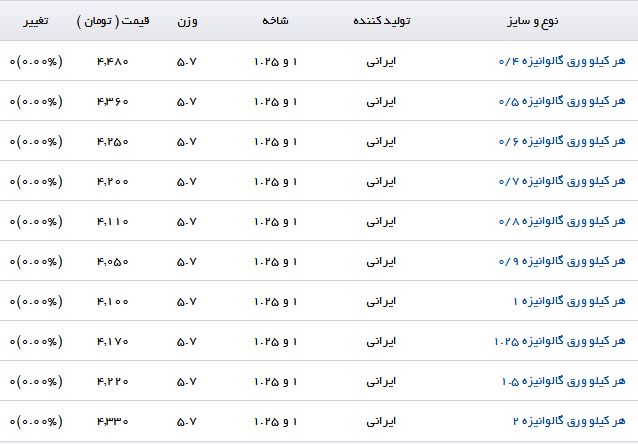Select price cell ۴,۲۰۰
This screenshot has width=638, height=444.
[x=113, y=182]
